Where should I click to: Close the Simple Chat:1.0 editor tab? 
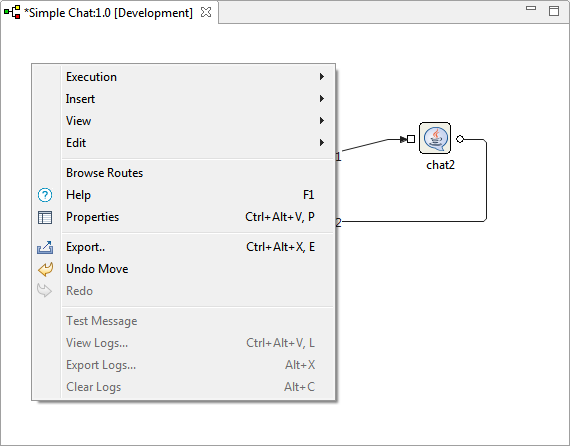tap(206, 12)
